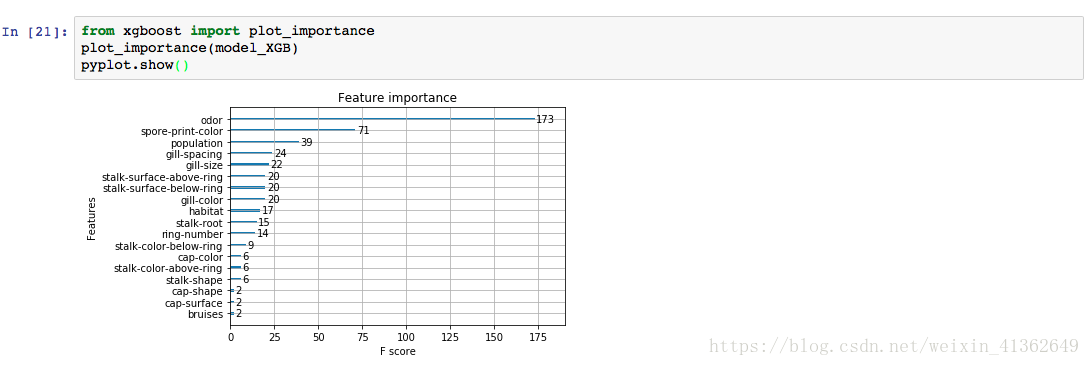Click the import keyword in first line
Image resolution: width=1090 pixels, height=366 pixels.
click(215, 31)
